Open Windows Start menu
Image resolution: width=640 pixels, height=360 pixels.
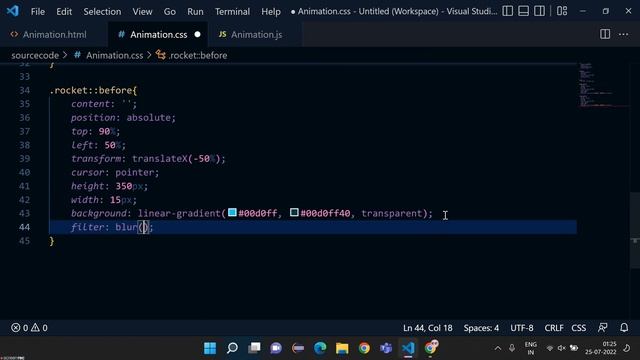click(x=210, y=348)
